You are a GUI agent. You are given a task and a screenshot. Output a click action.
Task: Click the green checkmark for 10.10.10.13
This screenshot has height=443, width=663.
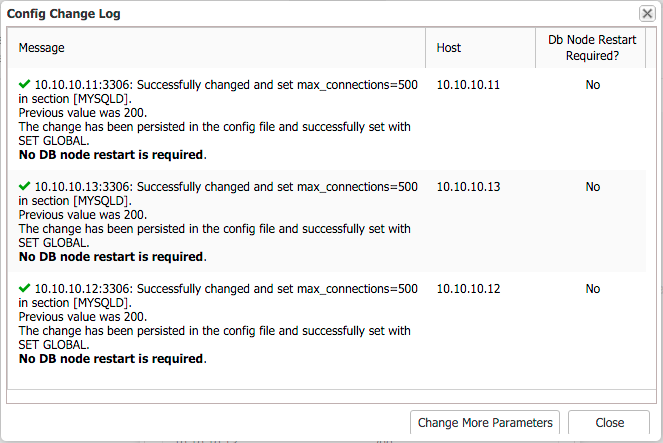(24, 186)
